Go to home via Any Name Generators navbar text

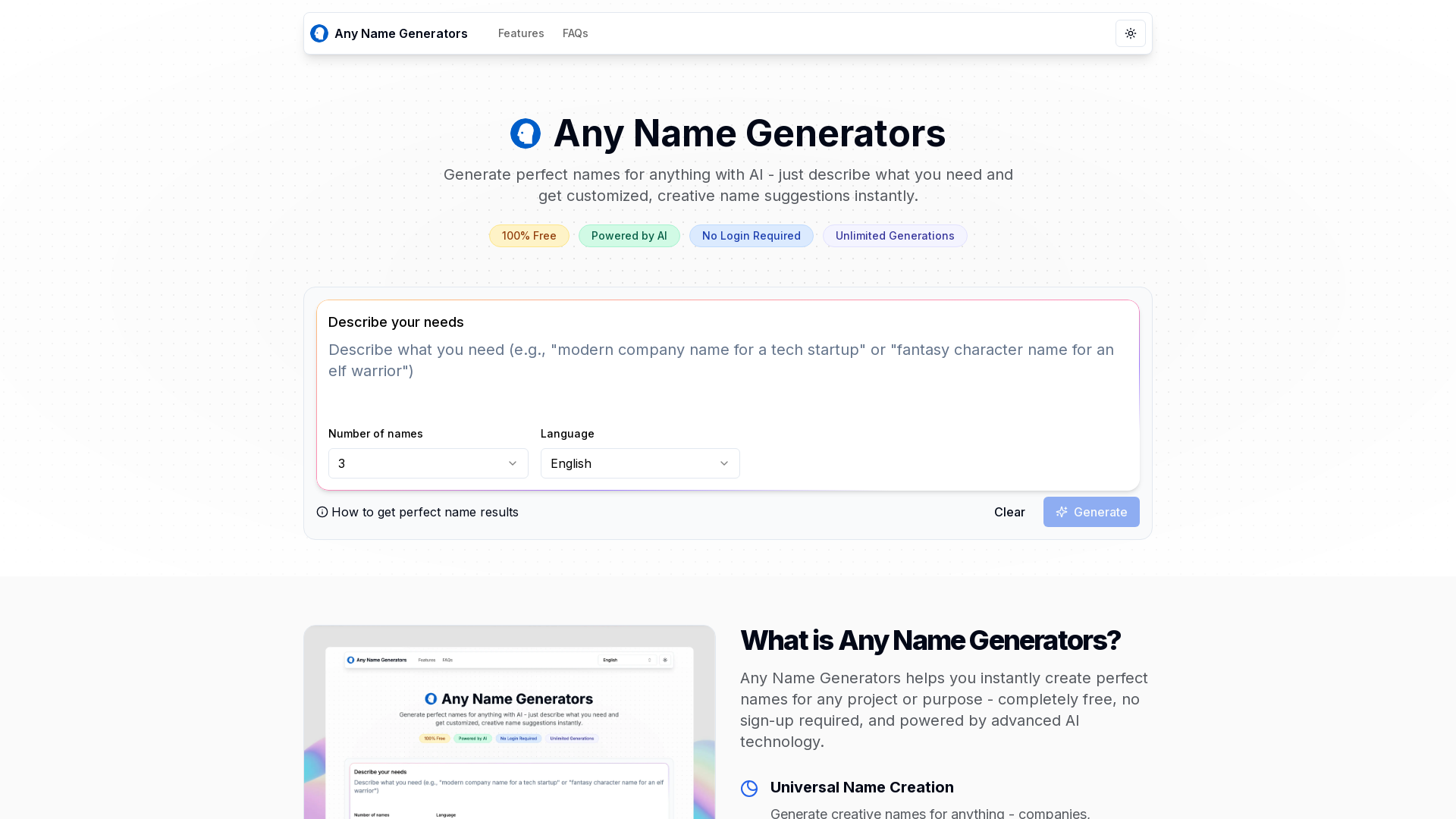[400, 33]
